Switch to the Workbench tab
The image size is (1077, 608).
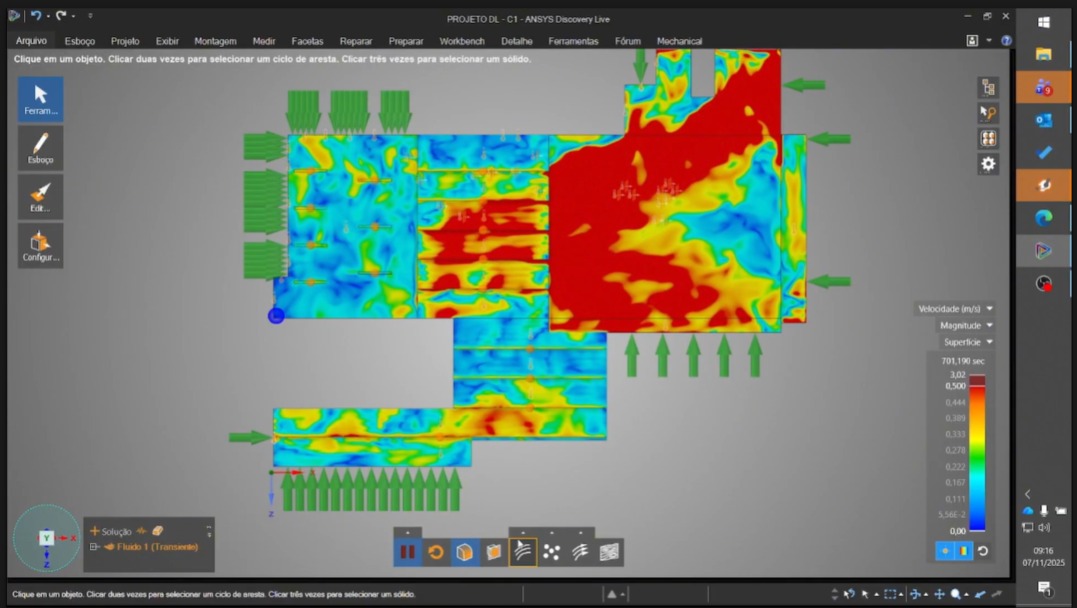[462, 41]
